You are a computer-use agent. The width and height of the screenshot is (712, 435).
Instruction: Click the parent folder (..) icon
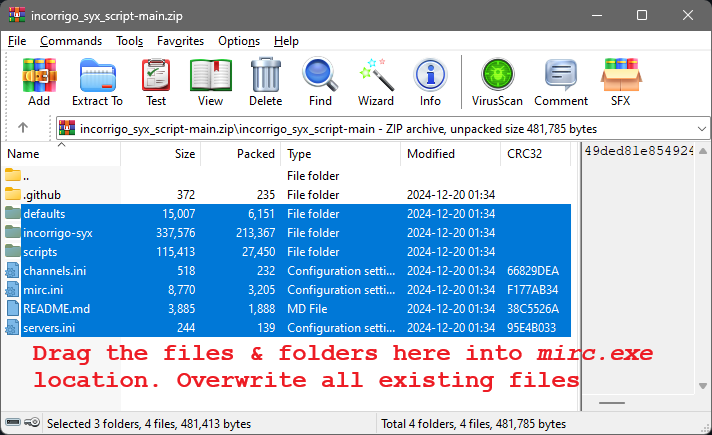[x=13, y=175]
